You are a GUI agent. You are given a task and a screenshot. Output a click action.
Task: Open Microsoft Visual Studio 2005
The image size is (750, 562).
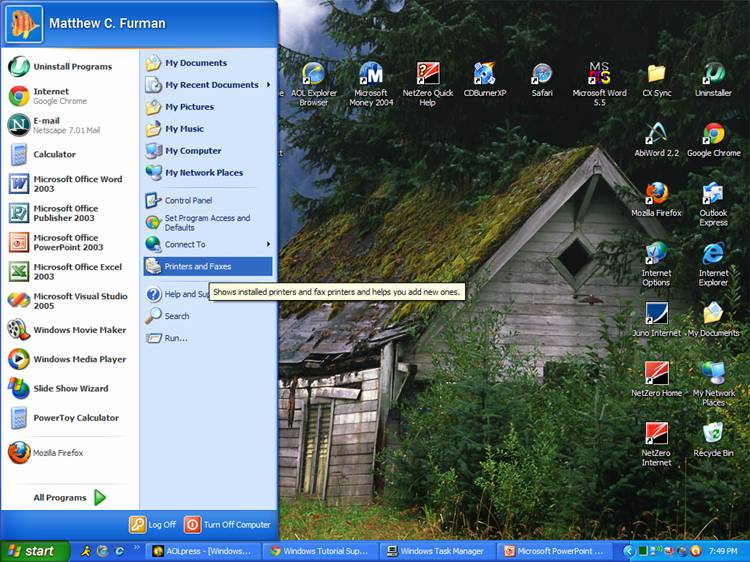click(x=69, y=301)
